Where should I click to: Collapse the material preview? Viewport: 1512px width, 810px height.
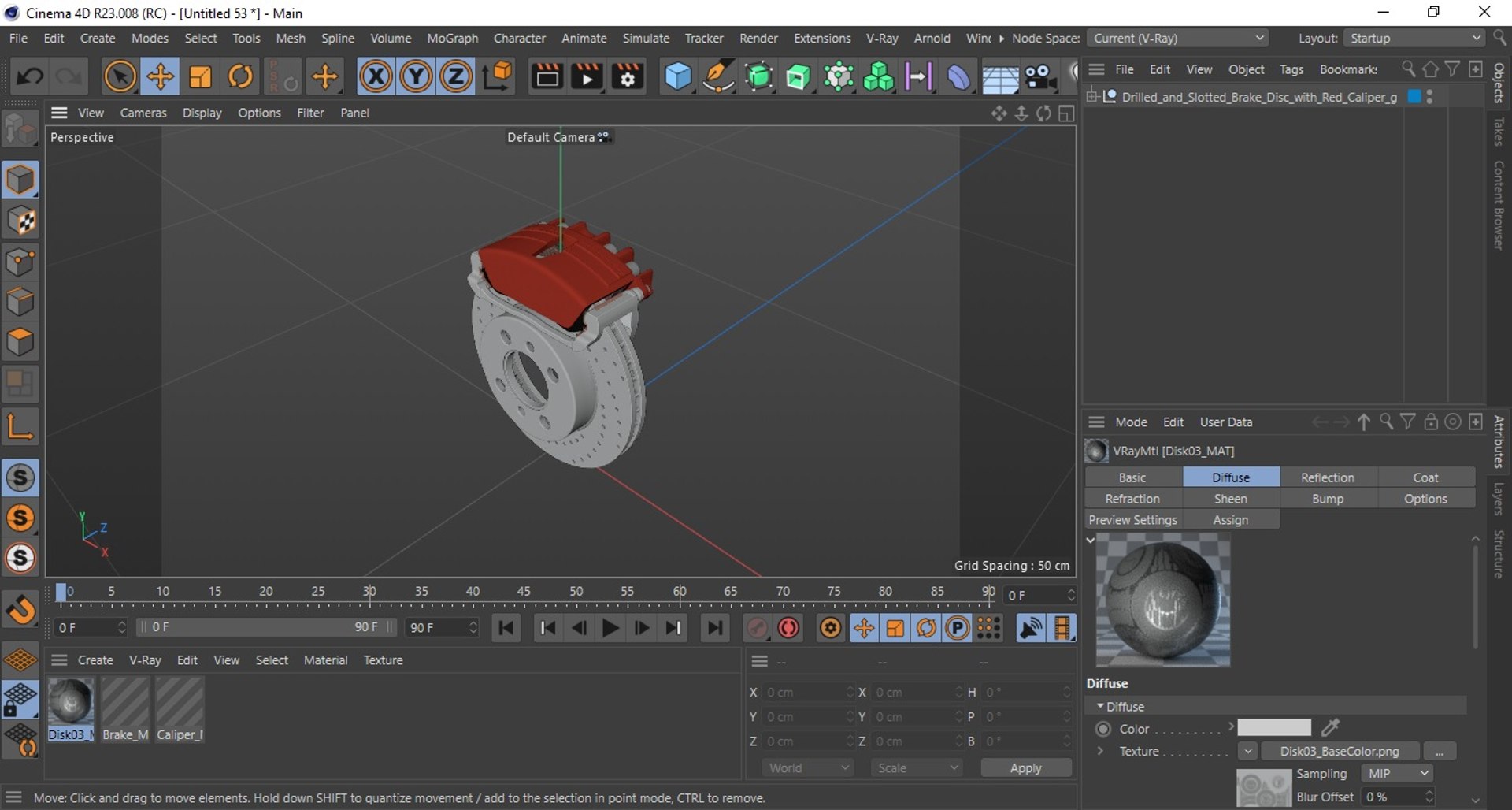1091,540
